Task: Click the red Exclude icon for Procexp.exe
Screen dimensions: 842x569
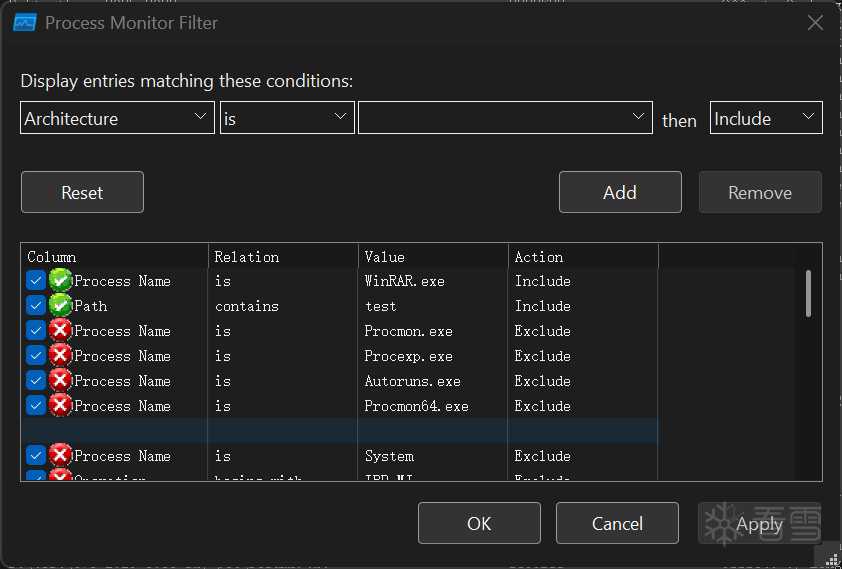Action: pos(60,356)
